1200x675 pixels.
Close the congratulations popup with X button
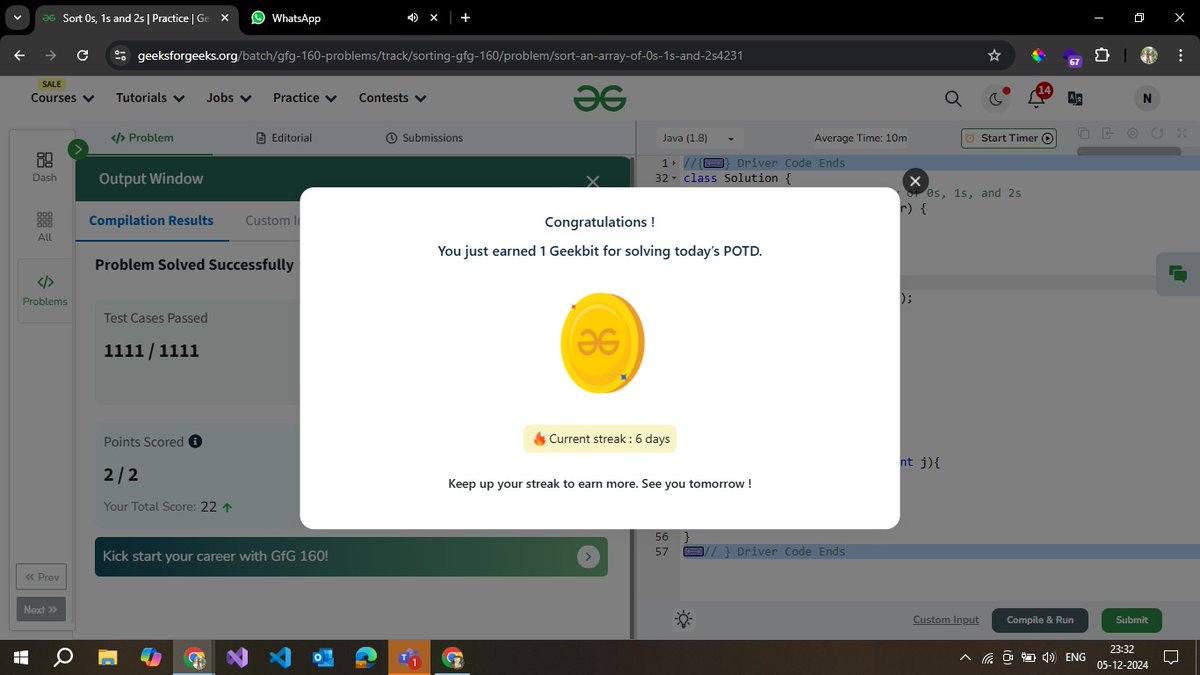[x=915, y=181]
